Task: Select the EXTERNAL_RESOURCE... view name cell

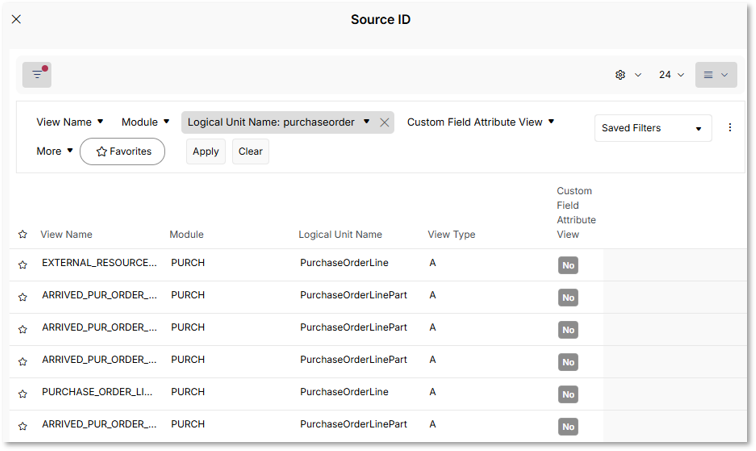Action: click(99, 263)
